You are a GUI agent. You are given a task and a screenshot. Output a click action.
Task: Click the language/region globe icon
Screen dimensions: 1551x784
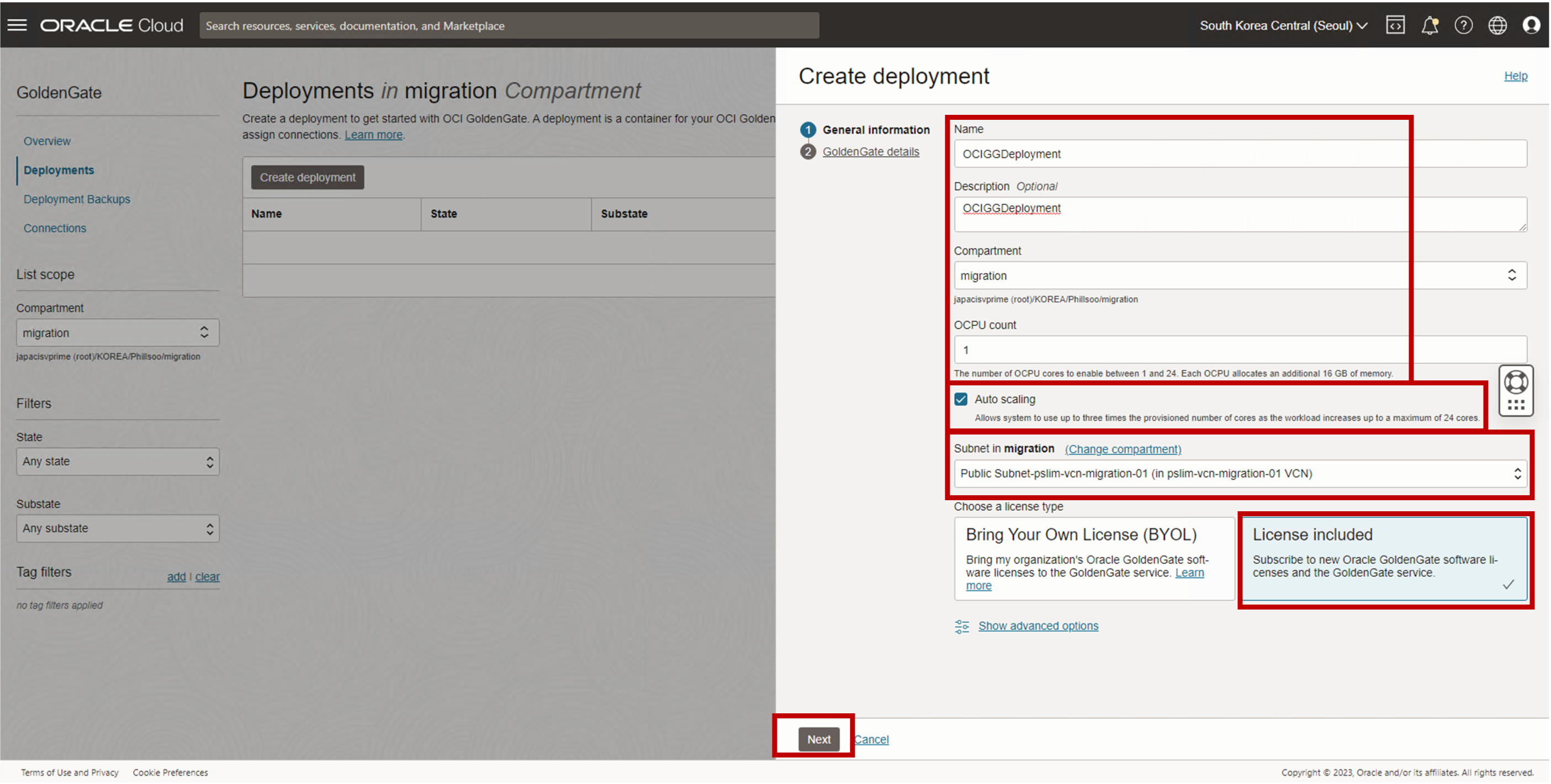click(x=1498, y=25)
